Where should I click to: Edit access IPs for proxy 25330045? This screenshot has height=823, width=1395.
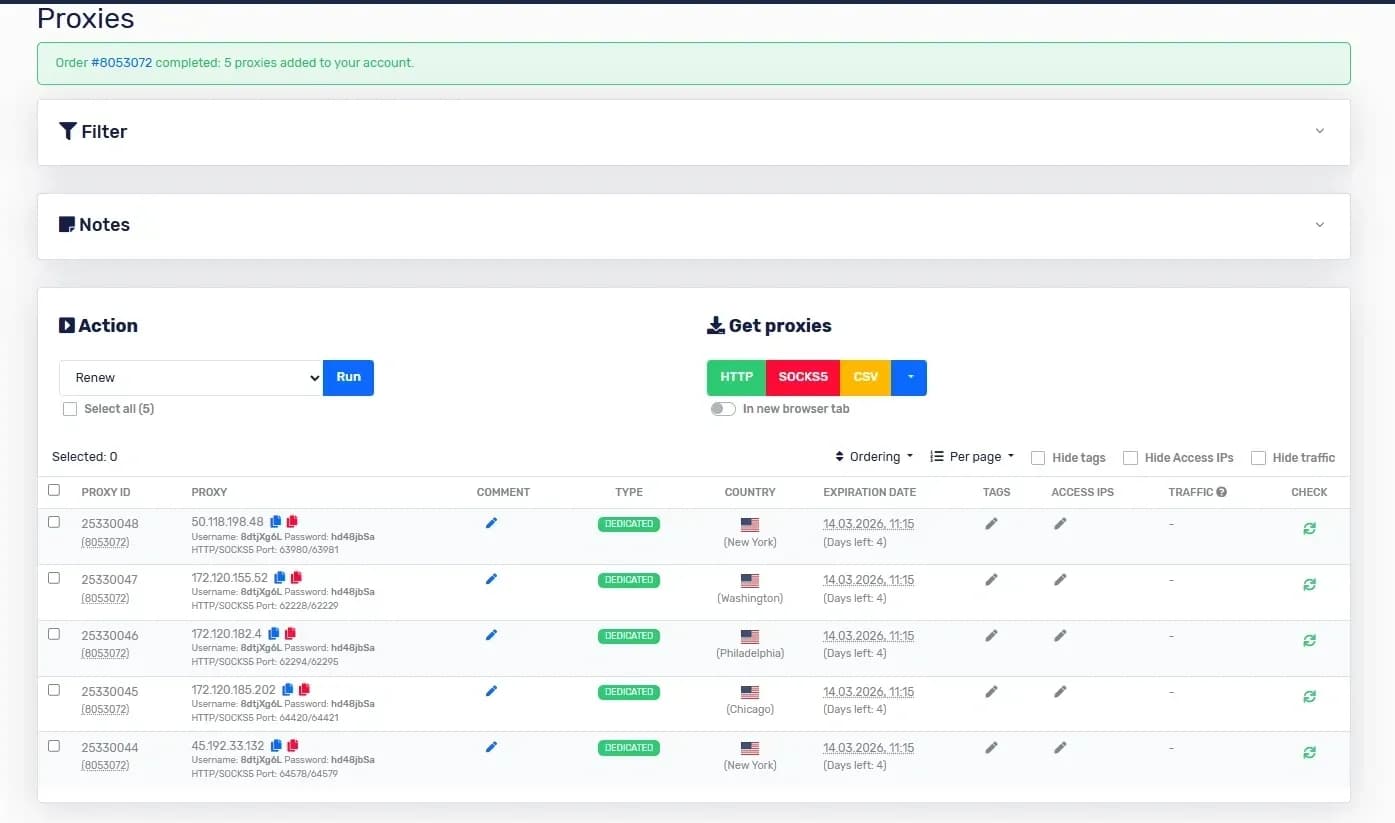[x=1060, y=691]
